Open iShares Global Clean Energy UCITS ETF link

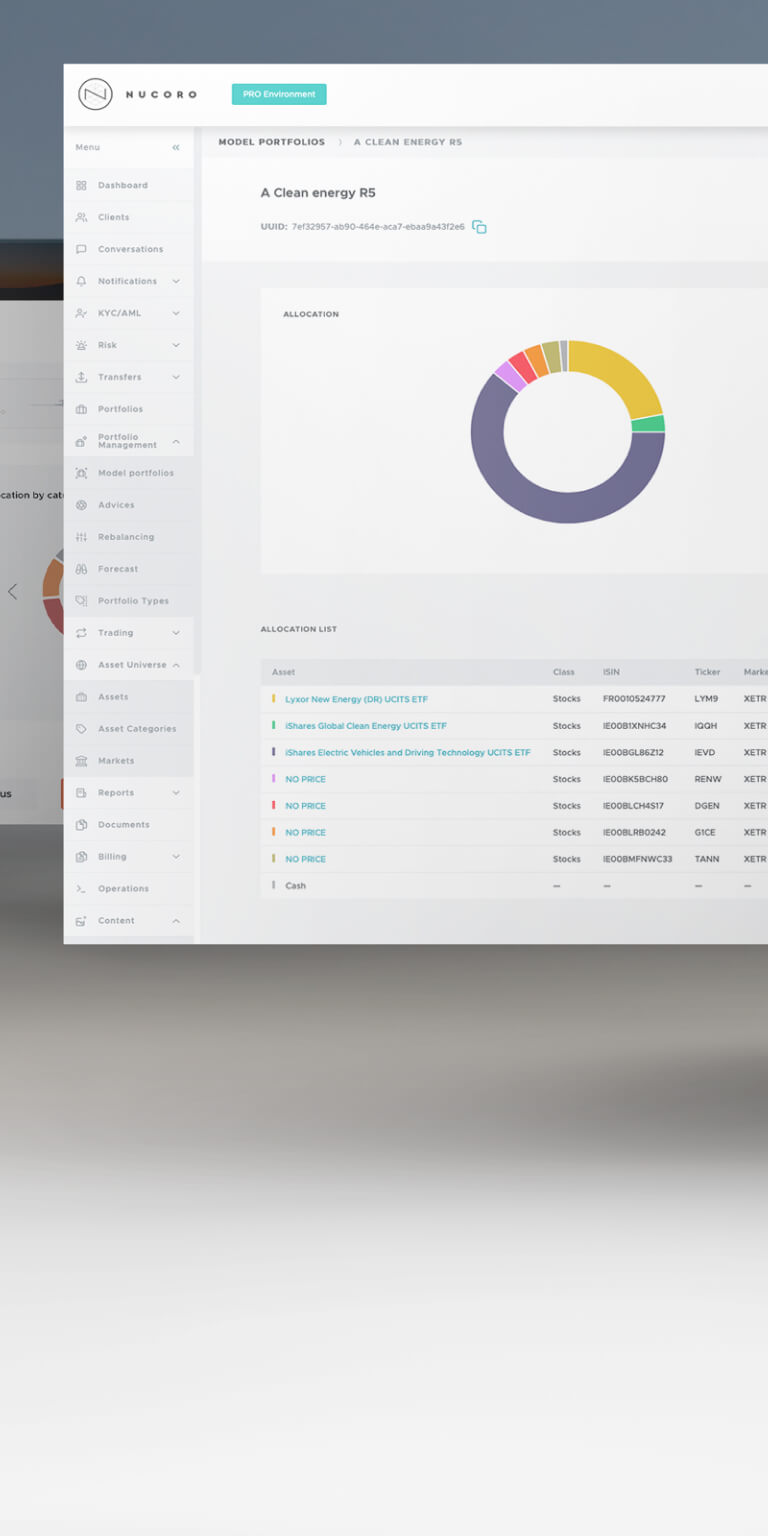pyautogui.click(x=366, y=726)
